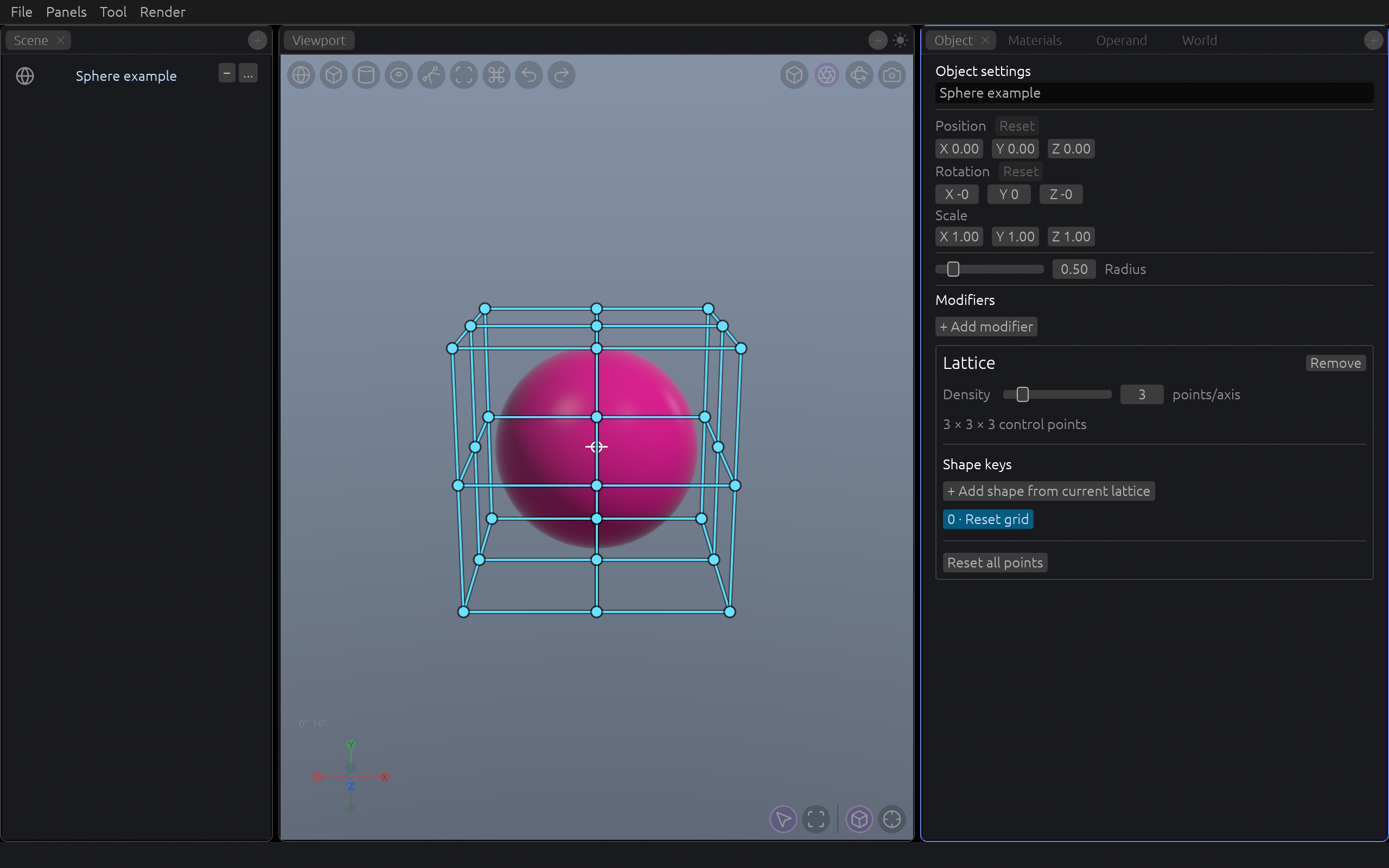Select the 0 · Reset grid shape key
Image resolution: width=1389 pixels, height=868 pixels.
click(988, 520)
